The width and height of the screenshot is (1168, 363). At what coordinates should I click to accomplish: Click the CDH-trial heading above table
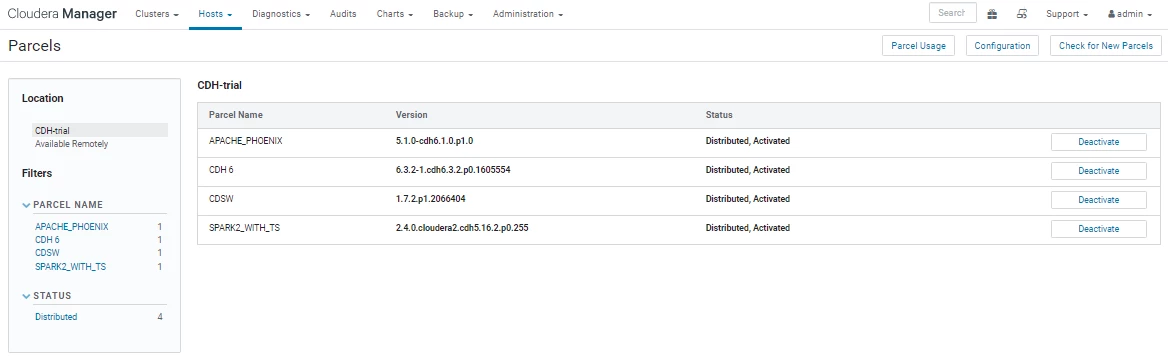click(x=220, y=86)
